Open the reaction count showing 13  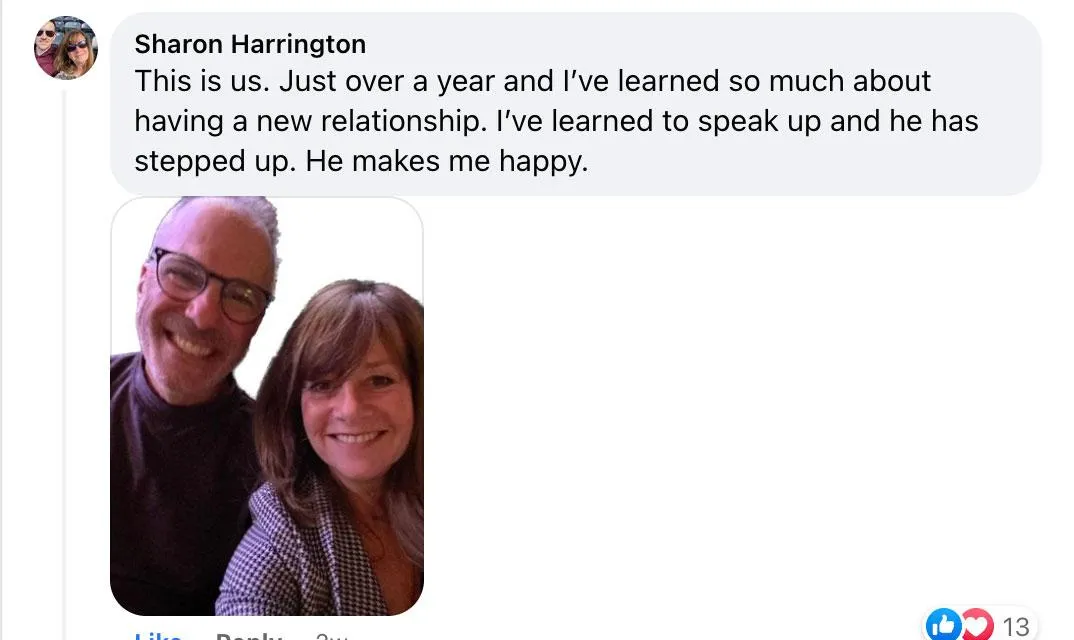1016,626
